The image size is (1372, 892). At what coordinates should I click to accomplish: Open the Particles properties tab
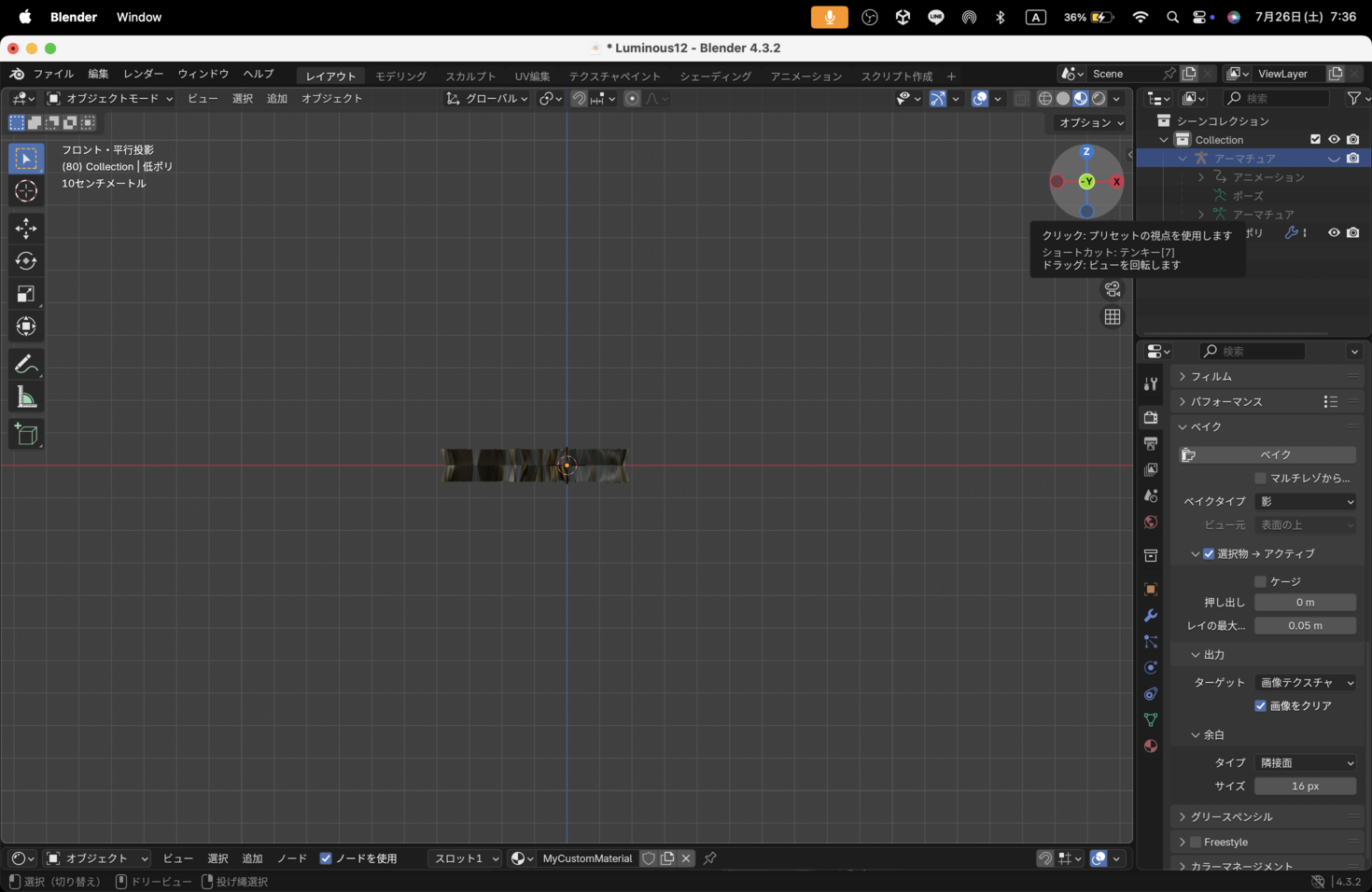[1151, 642]
